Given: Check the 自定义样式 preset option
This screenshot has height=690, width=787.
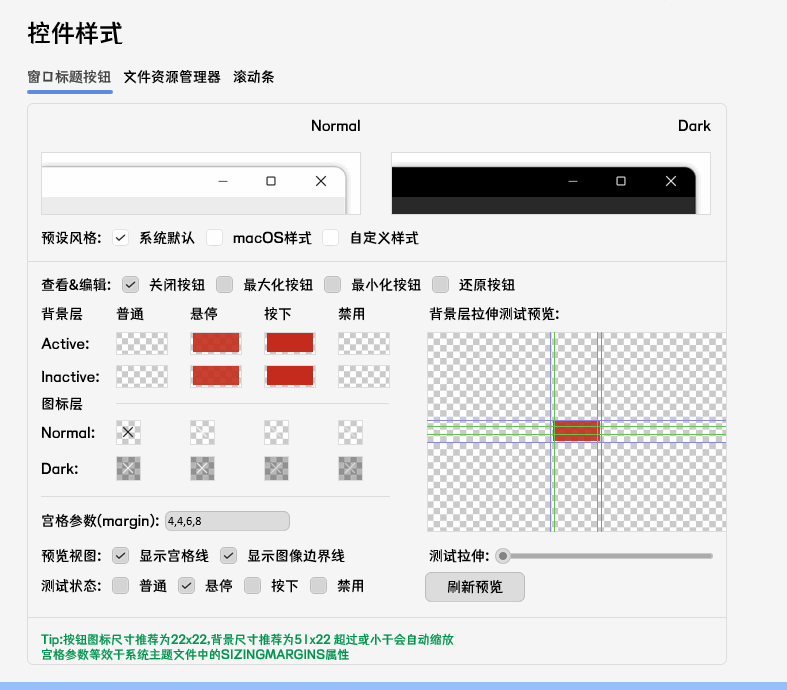Looking at the screenshot, I should pos(330,238).
